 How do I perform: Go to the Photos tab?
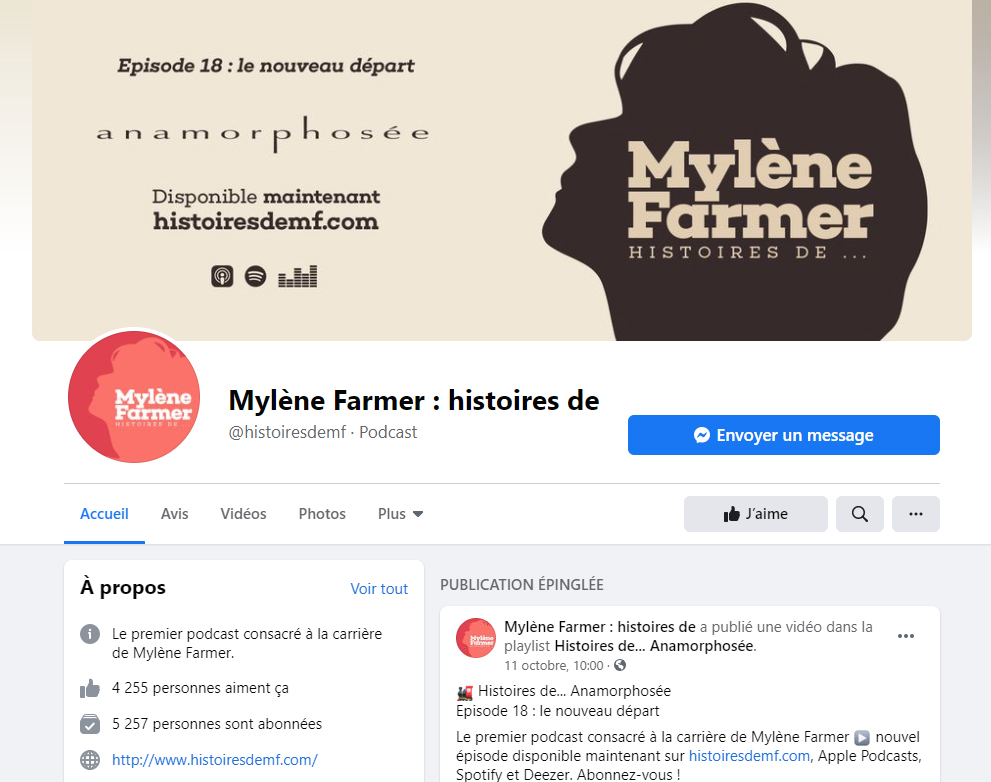pos(322,514)
